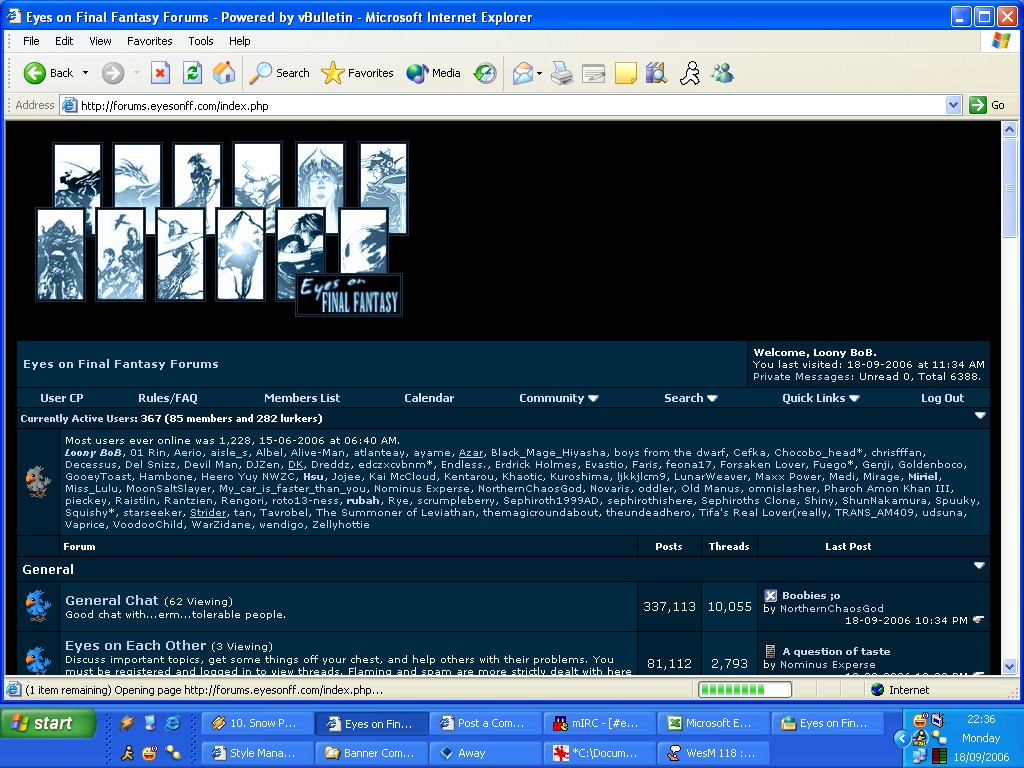Open the Favorites pane star button
Viewport: 1024px width, 768px height.
point(357,72)
